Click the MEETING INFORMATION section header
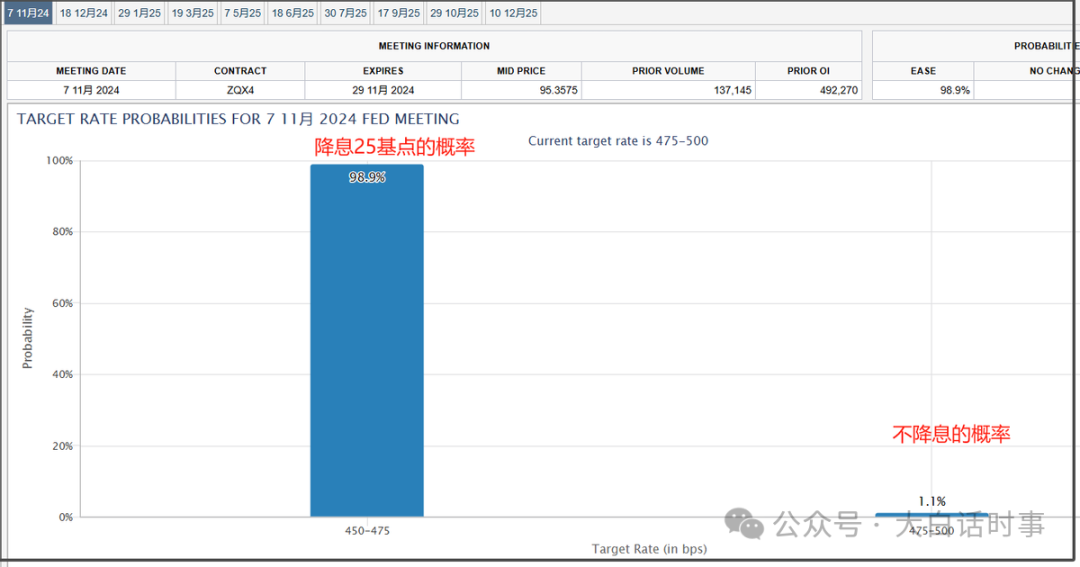 (x=434, y=46)
